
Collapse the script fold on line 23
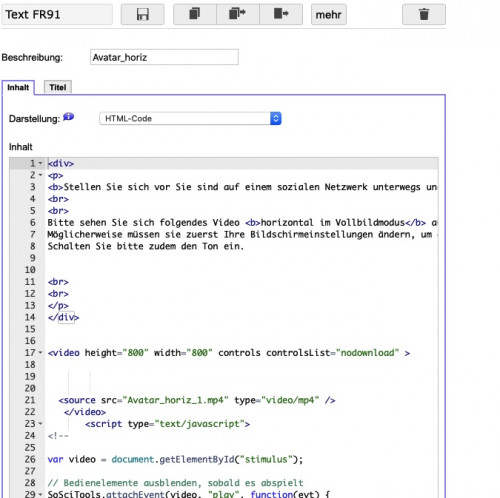[x=40, y=424]
